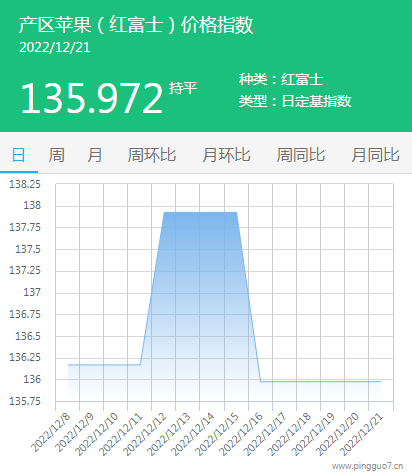Select the 日 daily tab
This screenshot has height=476, width=412.
(19, 155)
